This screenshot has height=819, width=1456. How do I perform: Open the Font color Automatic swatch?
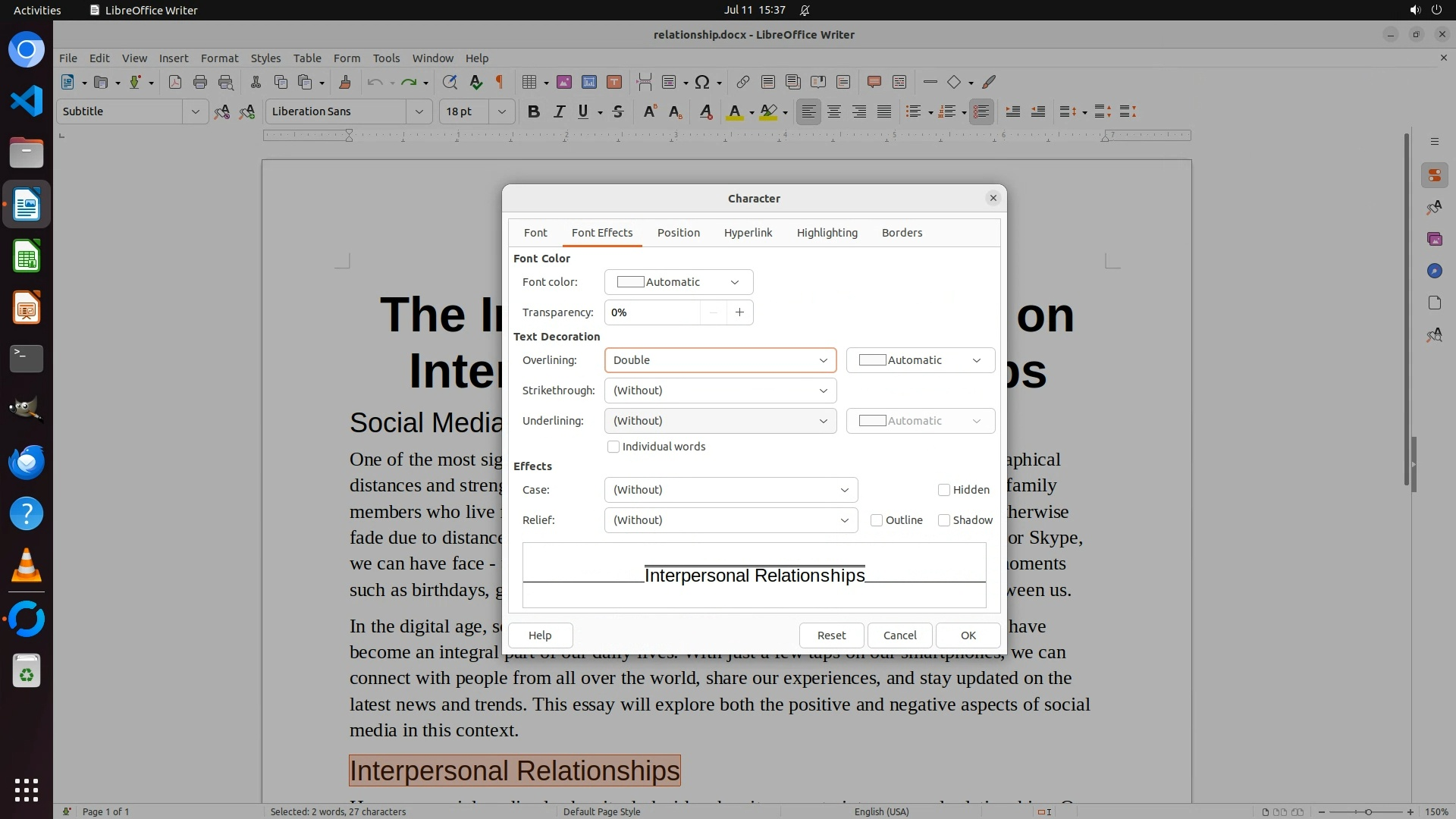tap(678, 282)
